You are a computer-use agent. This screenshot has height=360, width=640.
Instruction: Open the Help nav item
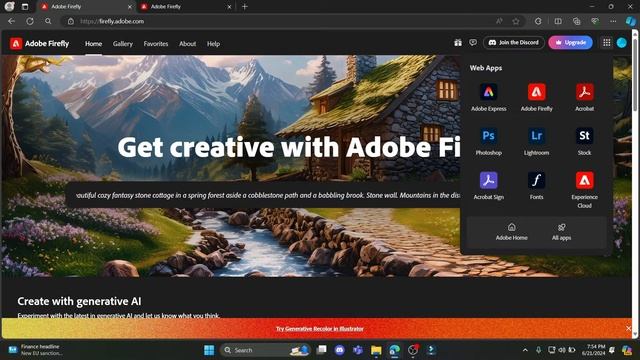pos(213,44)
